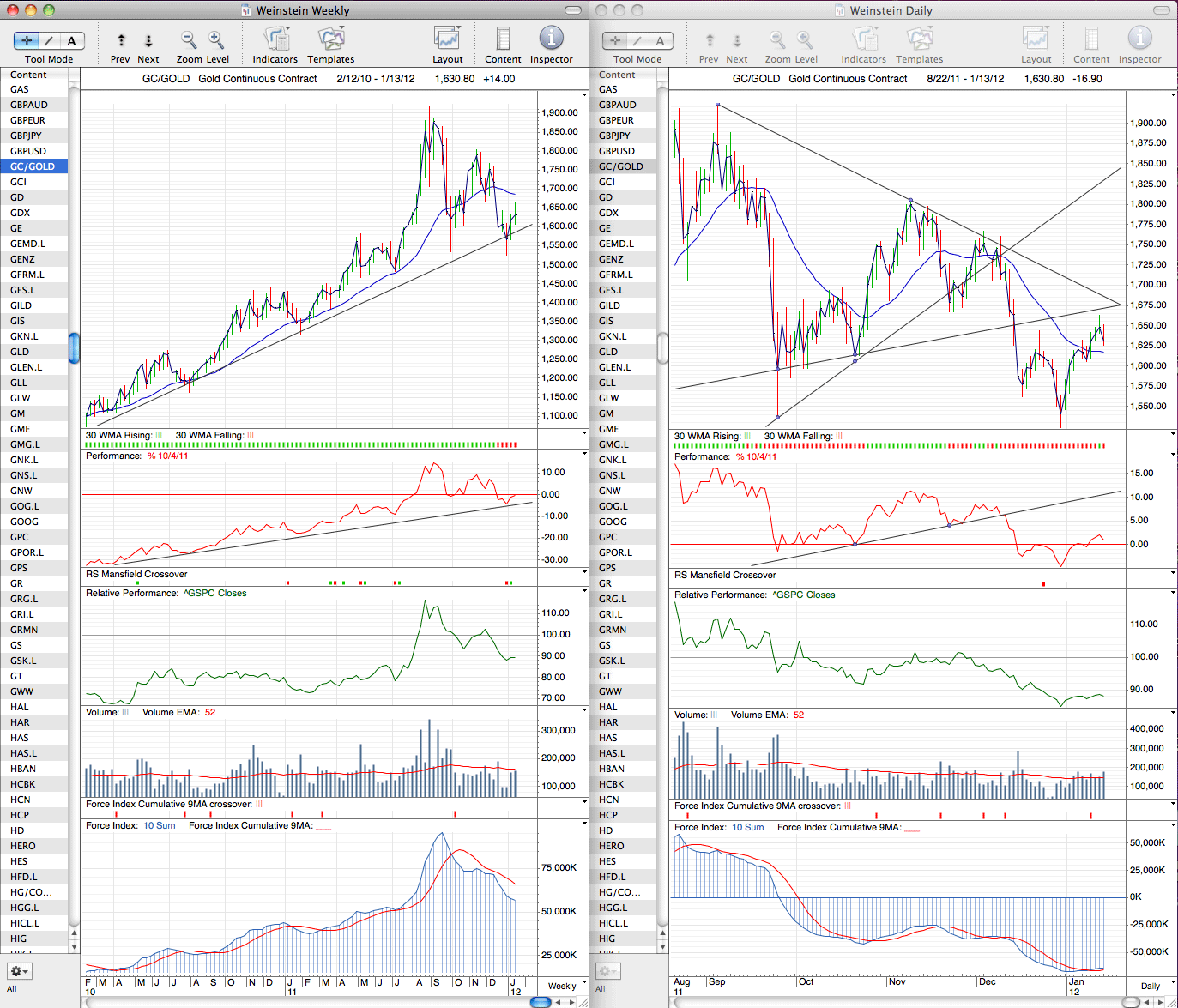
Task: Zoom in the Weinstein Weekly chart
Action: [216, 39]
